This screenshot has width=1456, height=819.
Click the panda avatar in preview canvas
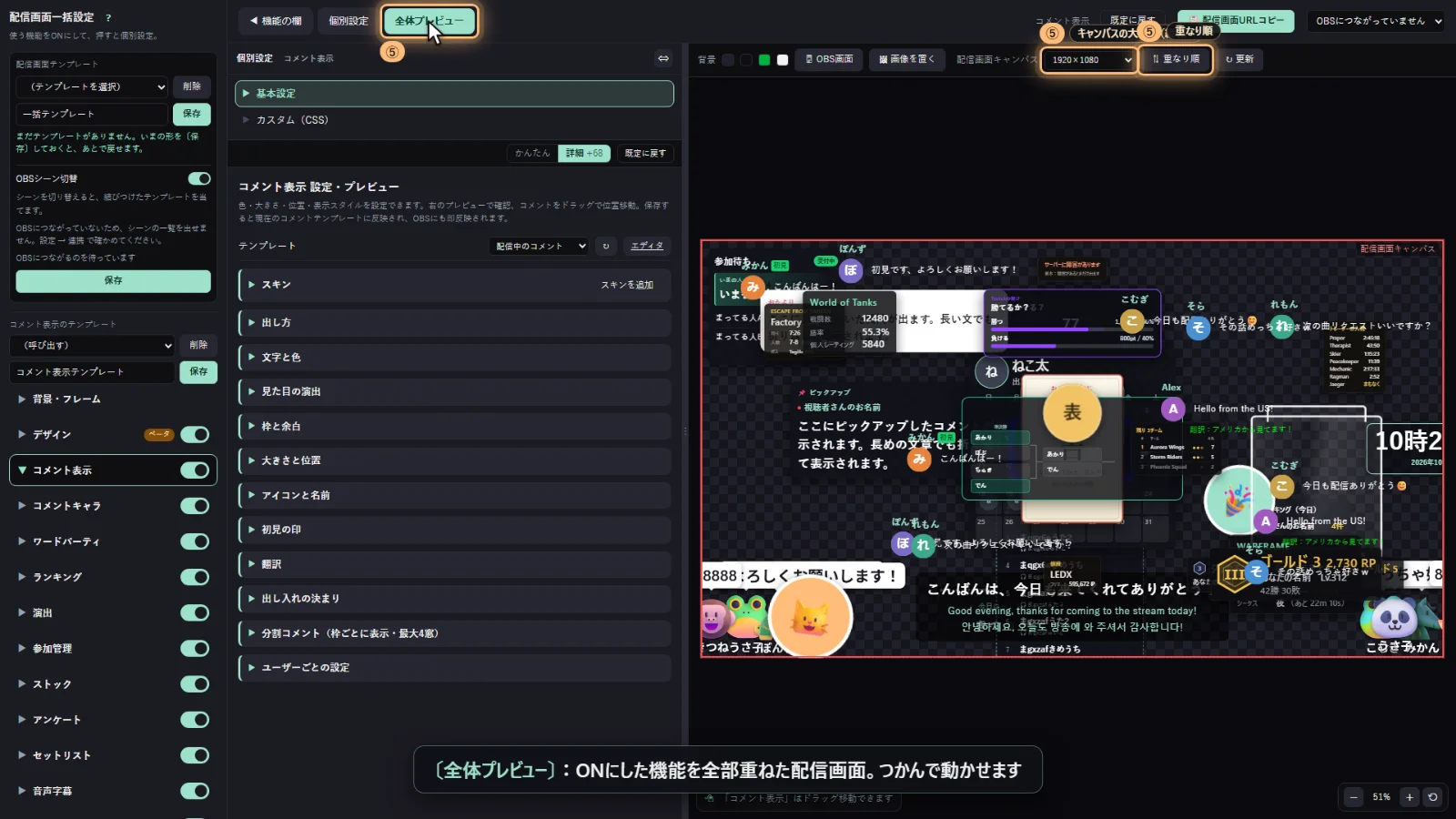tap(1394, 619)
